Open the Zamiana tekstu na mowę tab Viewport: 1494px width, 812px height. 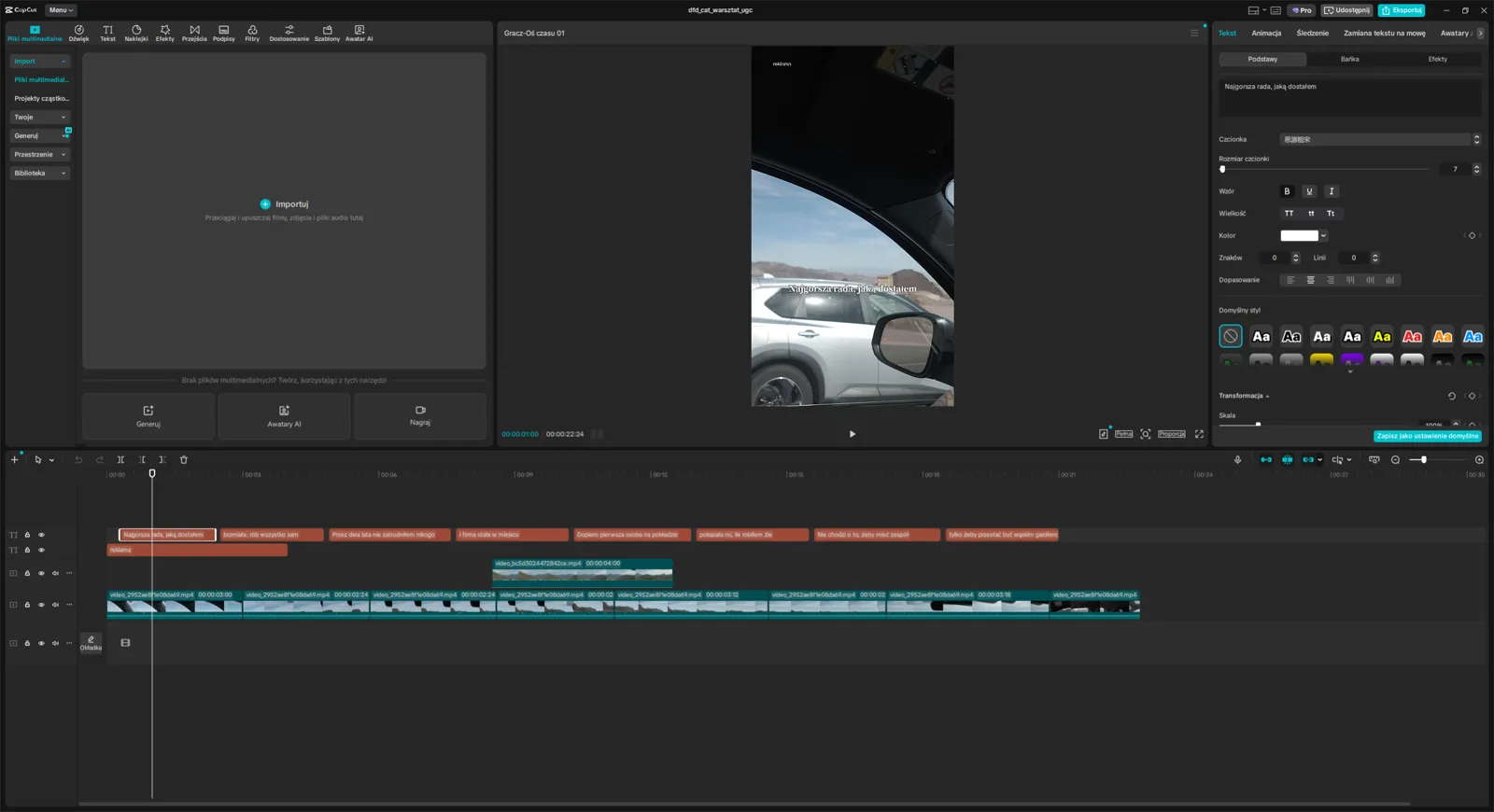1385,34
